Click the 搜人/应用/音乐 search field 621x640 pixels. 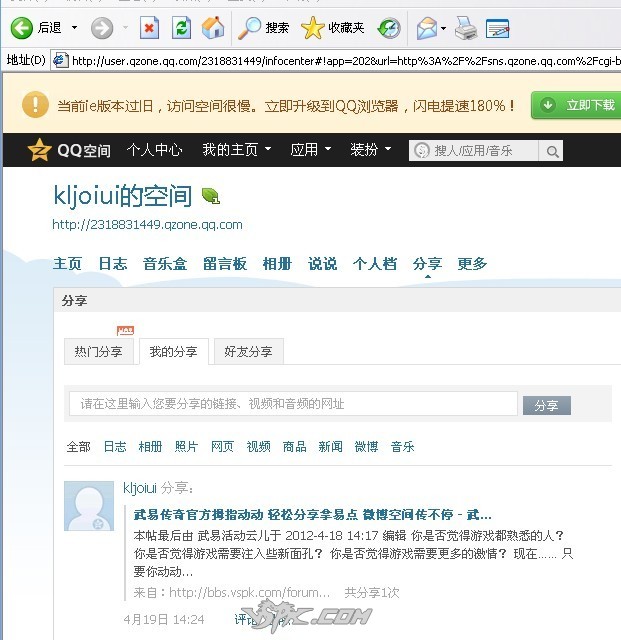[x=474, y=151]
